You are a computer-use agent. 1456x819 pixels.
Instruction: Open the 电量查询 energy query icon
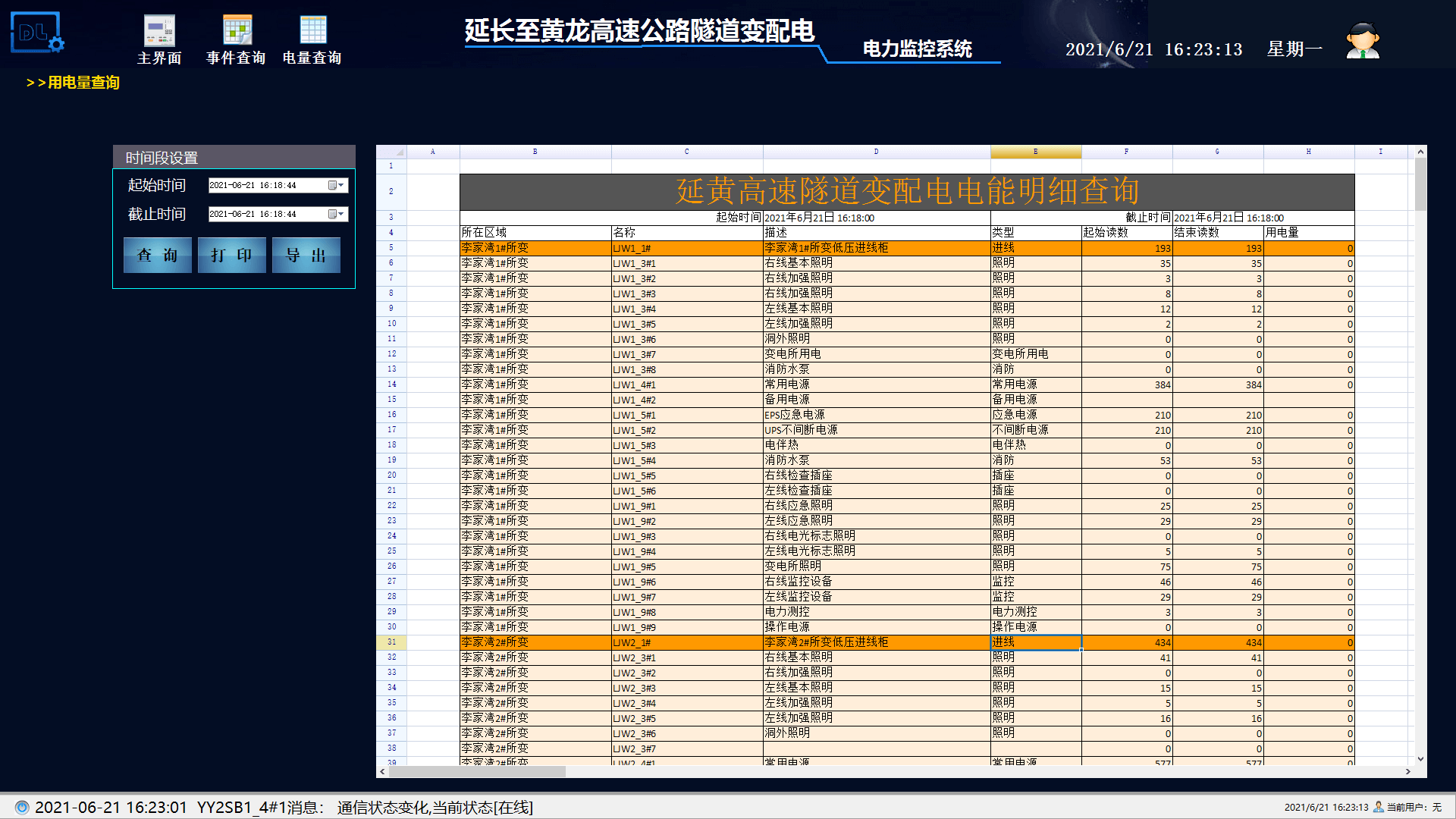(x=312, y=31)
